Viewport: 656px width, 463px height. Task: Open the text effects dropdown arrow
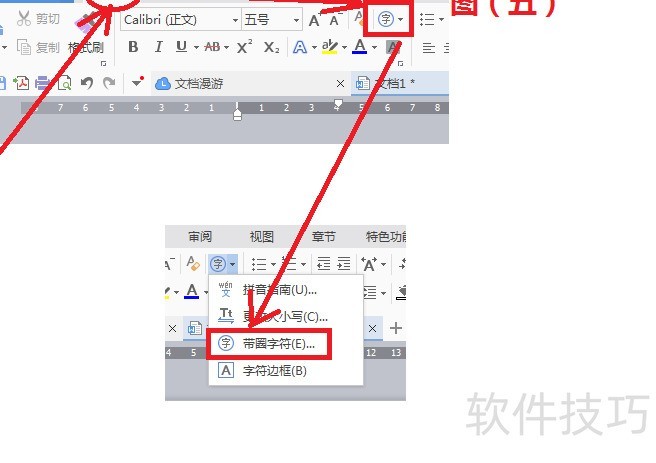pyautogui.click(x=314, y=48)
